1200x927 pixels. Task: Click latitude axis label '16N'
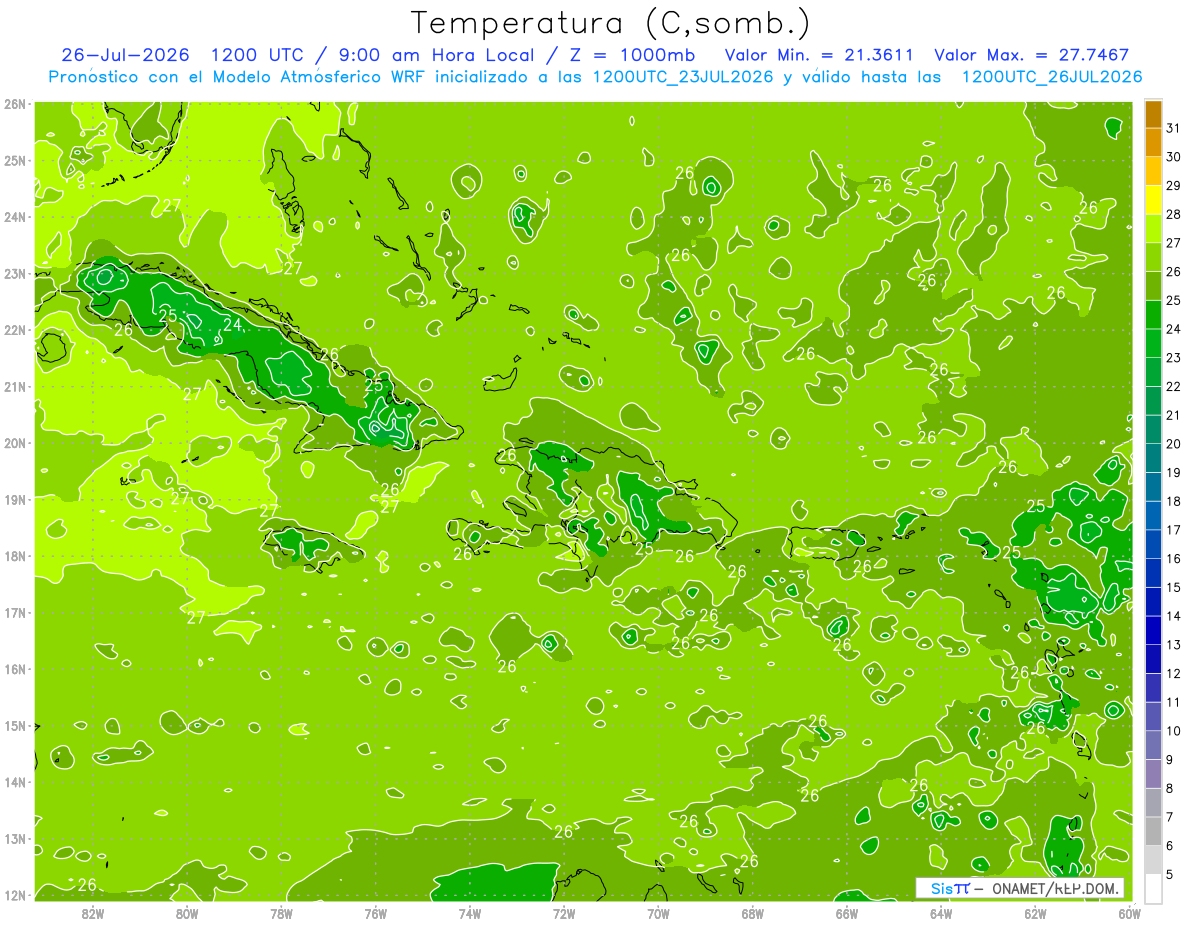14,669
